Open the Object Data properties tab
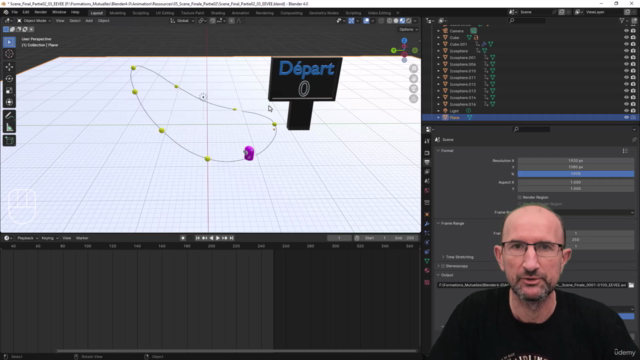Screen dimensions: 640x360 pyautogui.click(x=427, y=261)
